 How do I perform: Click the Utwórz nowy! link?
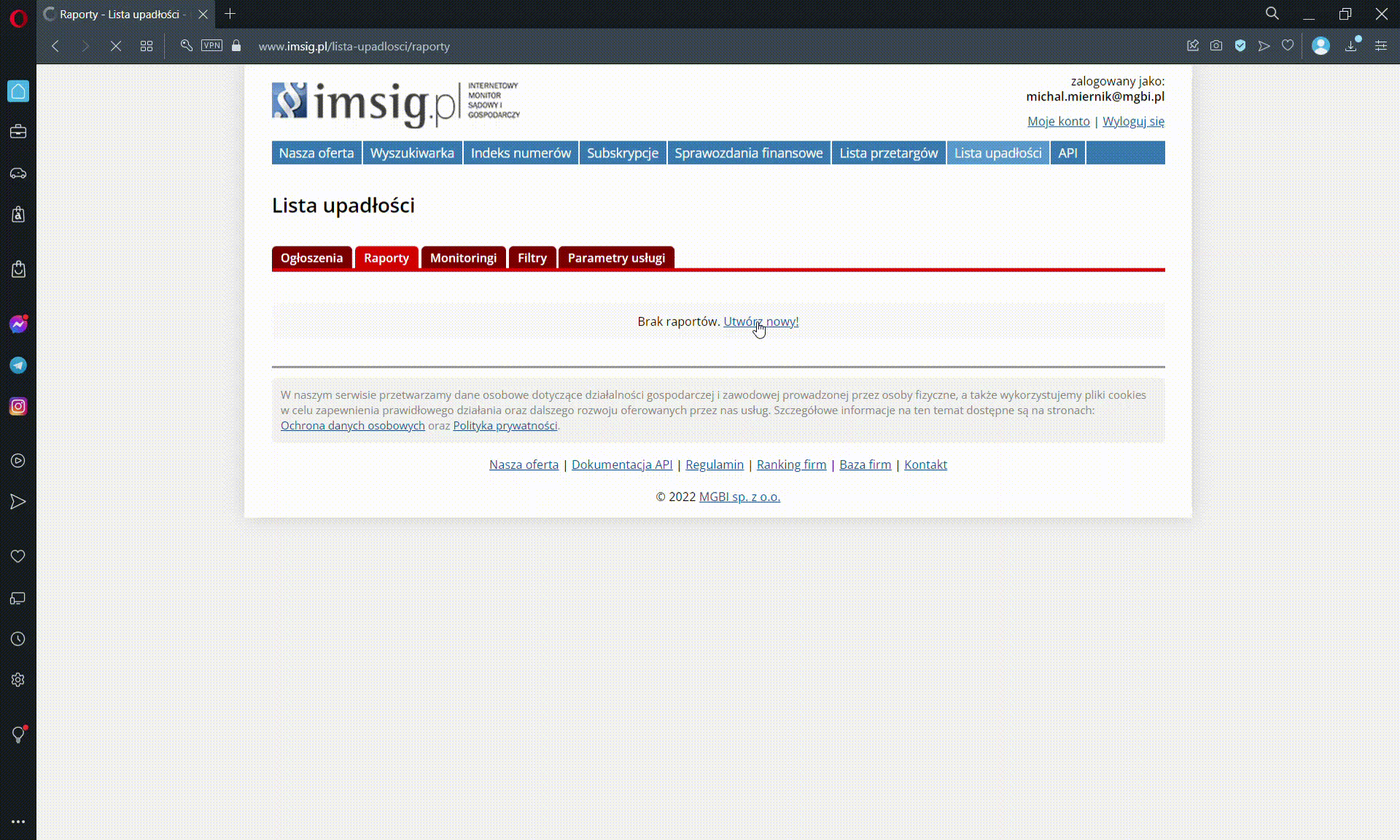tap(760, 321)
